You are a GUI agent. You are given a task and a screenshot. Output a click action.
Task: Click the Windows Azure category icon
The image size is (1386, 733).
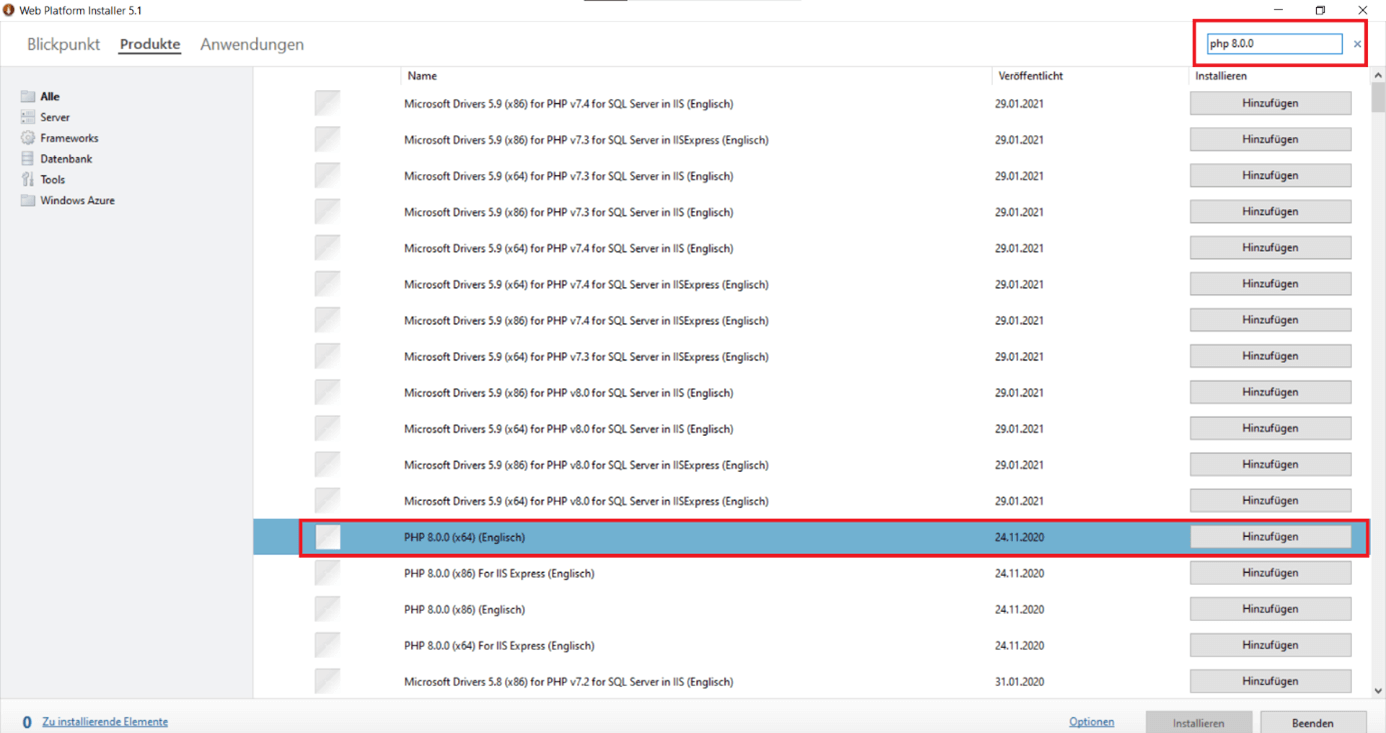tap(28, 200)
